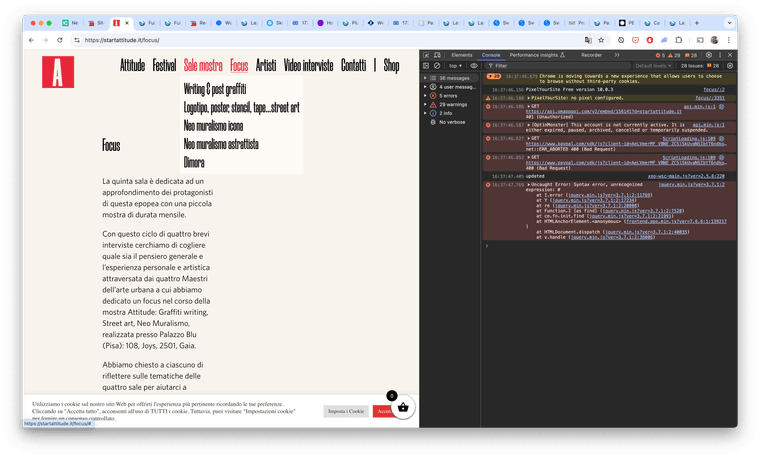This screenshot has width=760, height=457.
Task: Open the focus/:3351 source link
Action: [710, 98]
